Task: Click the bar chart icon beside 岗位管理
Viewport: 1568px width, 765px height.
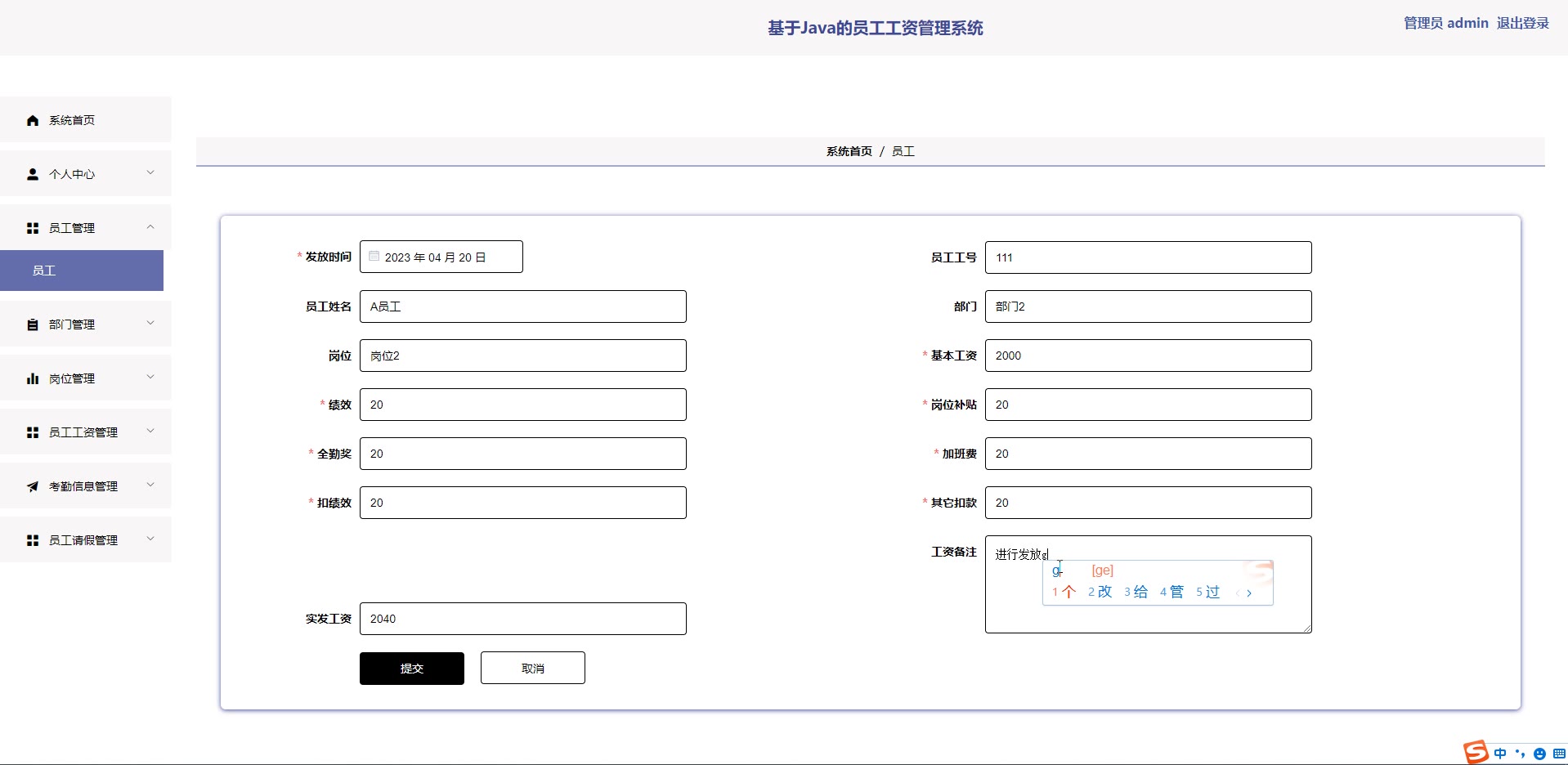Action: [33, 378]
